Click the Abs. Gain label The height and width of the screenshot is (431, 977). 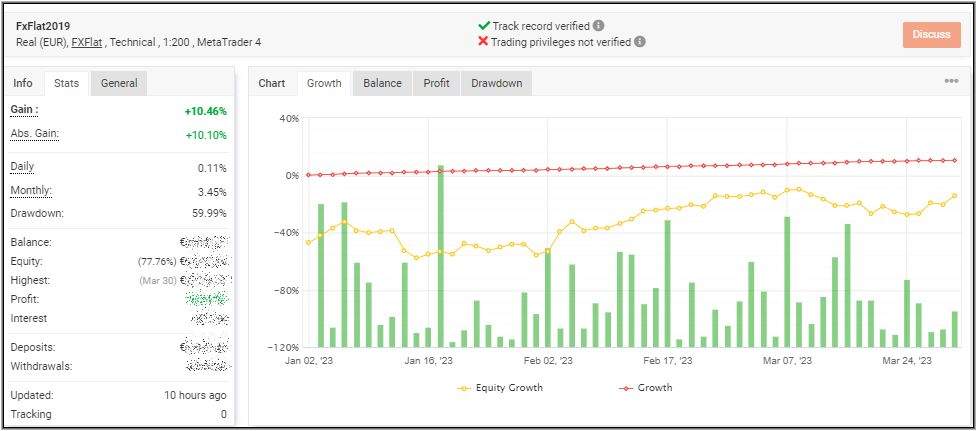34,133
